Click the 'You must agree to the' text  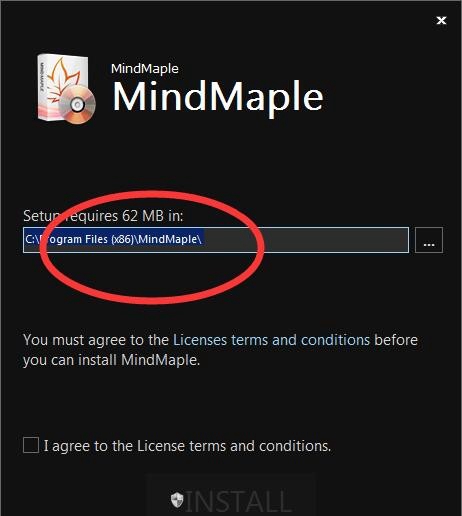coord(96,340)
